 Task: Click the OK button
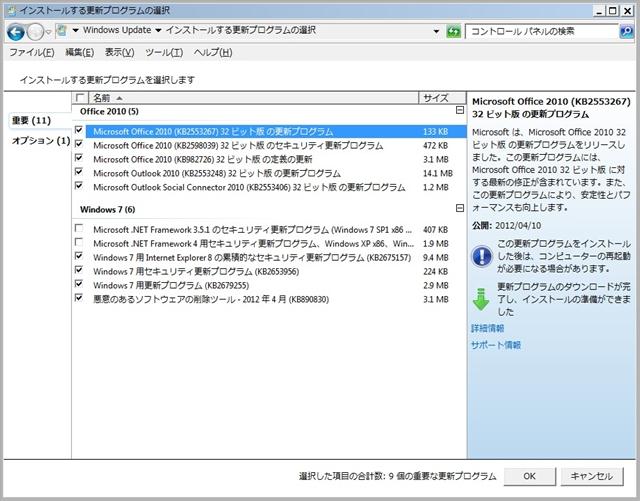click(529, 476)
